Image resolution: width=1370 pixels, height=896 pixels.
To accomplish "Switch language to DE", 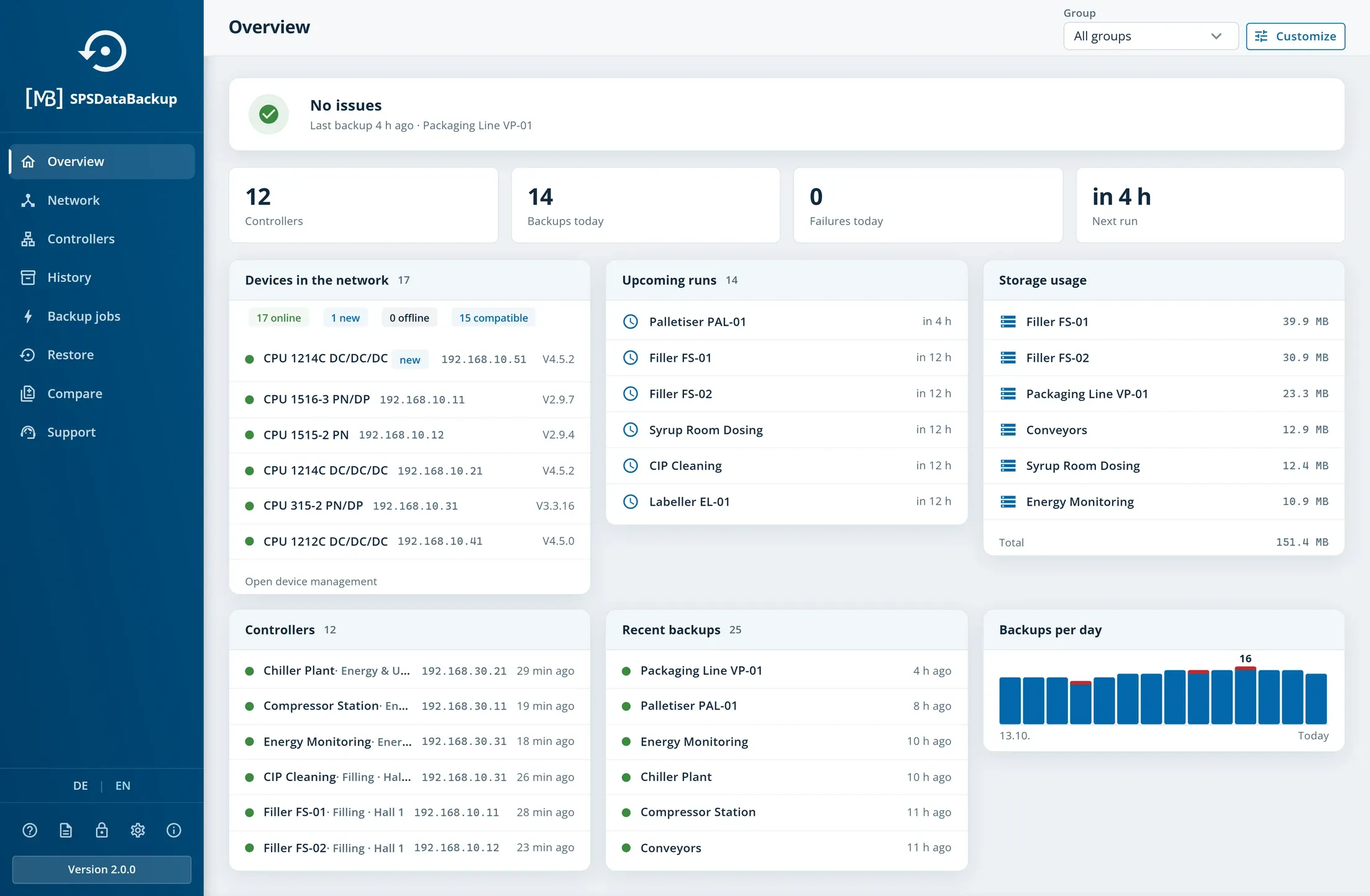I will pos(81,785).
